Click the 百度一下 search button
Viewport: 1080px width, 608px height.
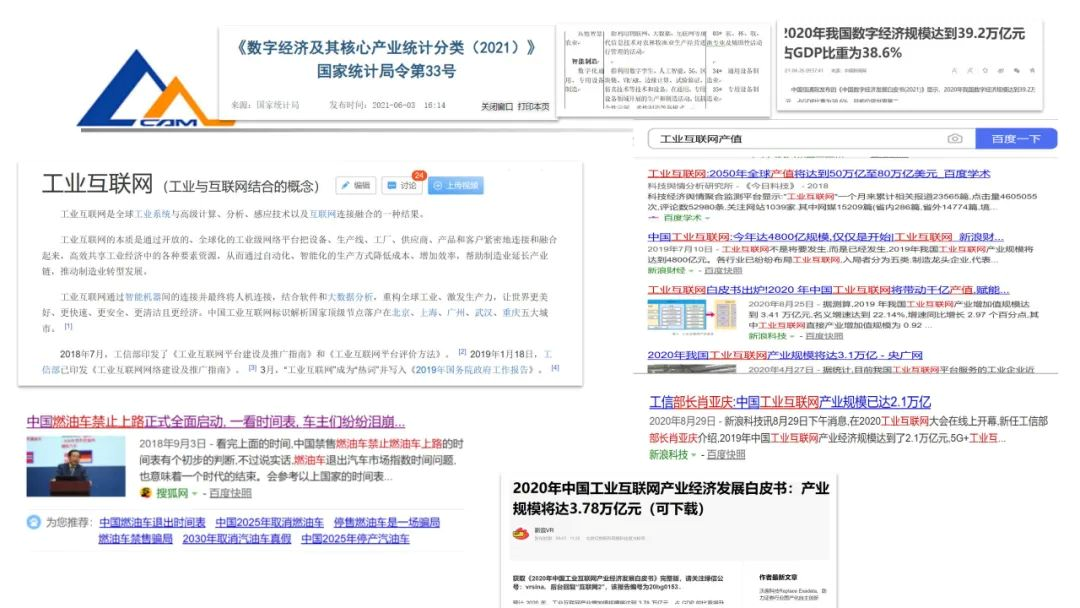tap(1015, 138)
